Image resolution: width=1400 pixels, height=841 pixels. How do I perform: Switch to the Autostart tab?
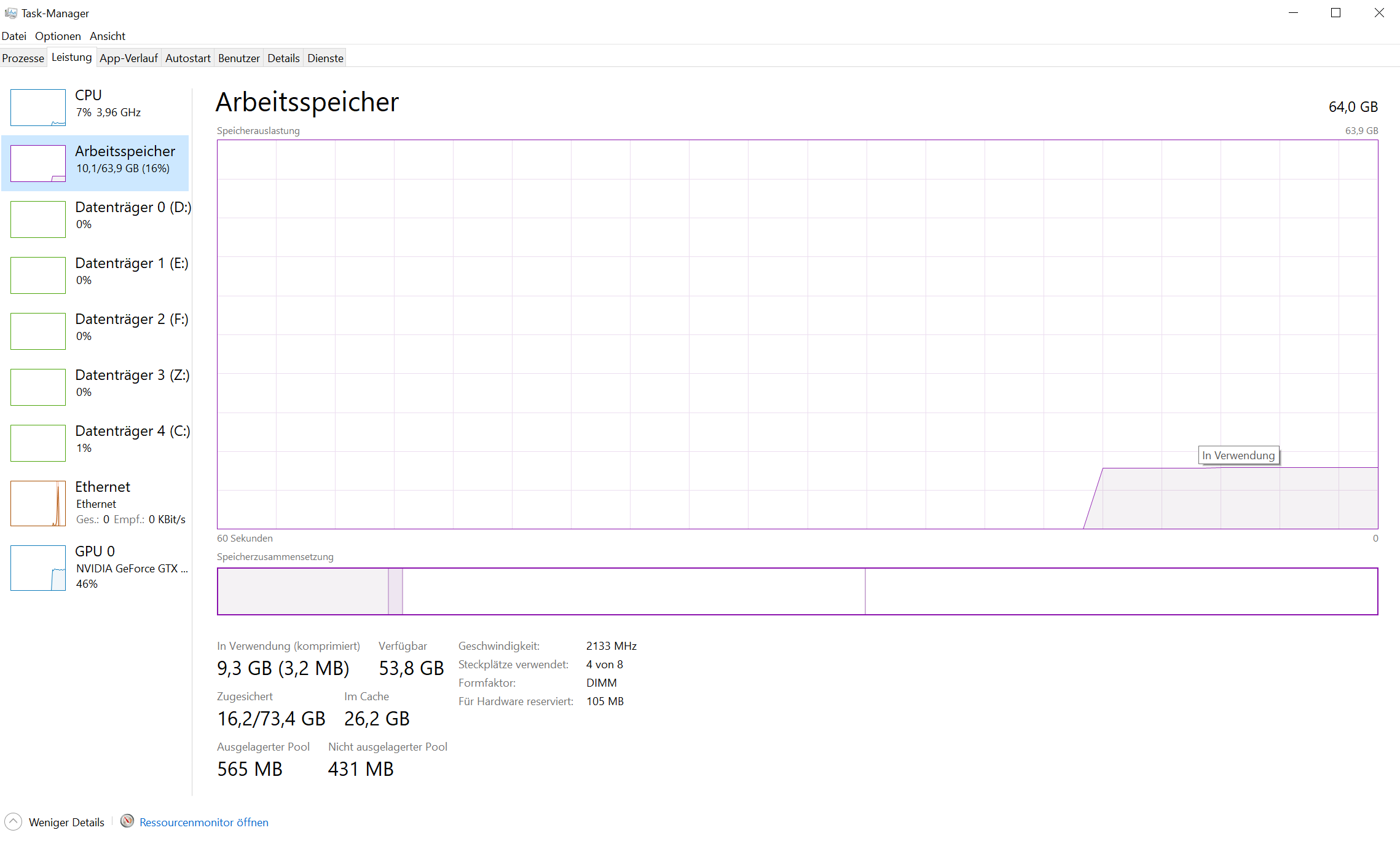click(187, 58)
